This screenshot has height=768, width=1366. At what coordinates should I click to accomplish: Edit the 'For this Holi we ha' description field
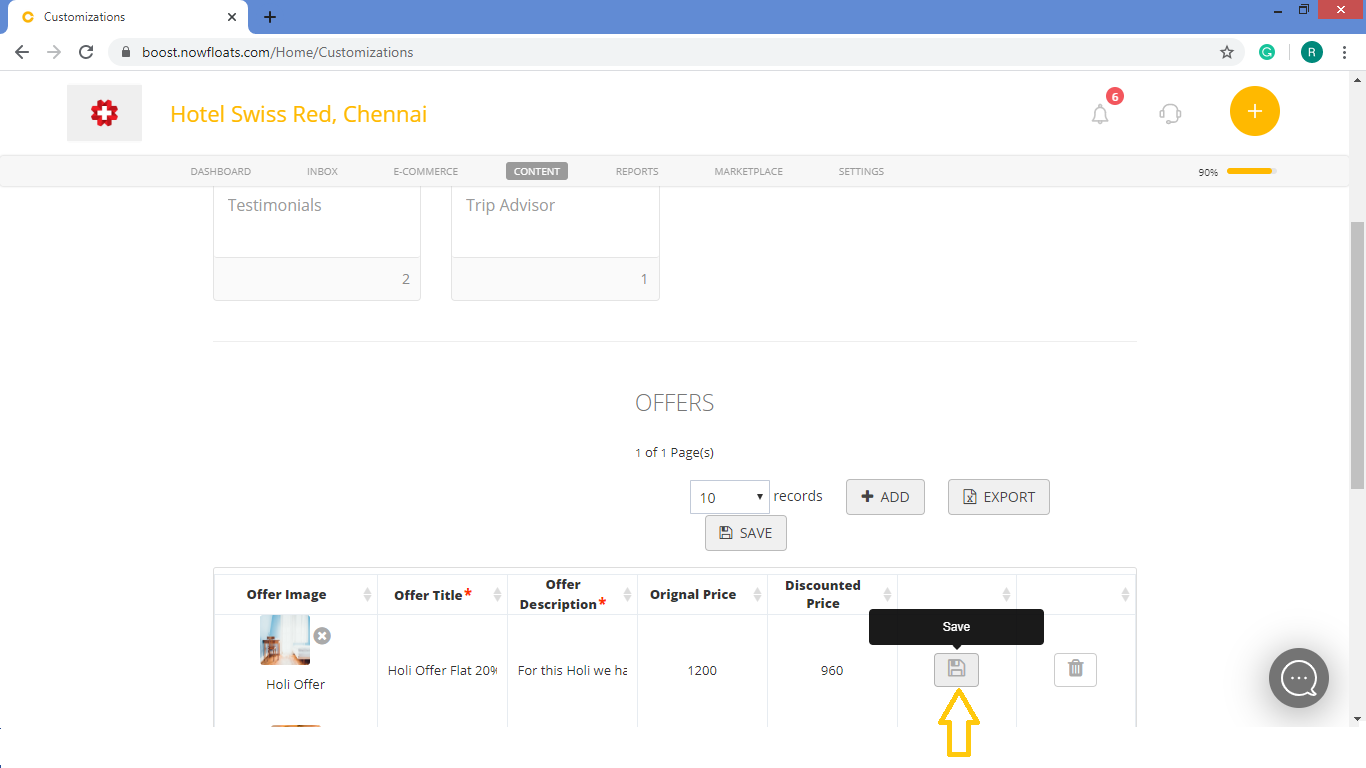tap(573, 670)
